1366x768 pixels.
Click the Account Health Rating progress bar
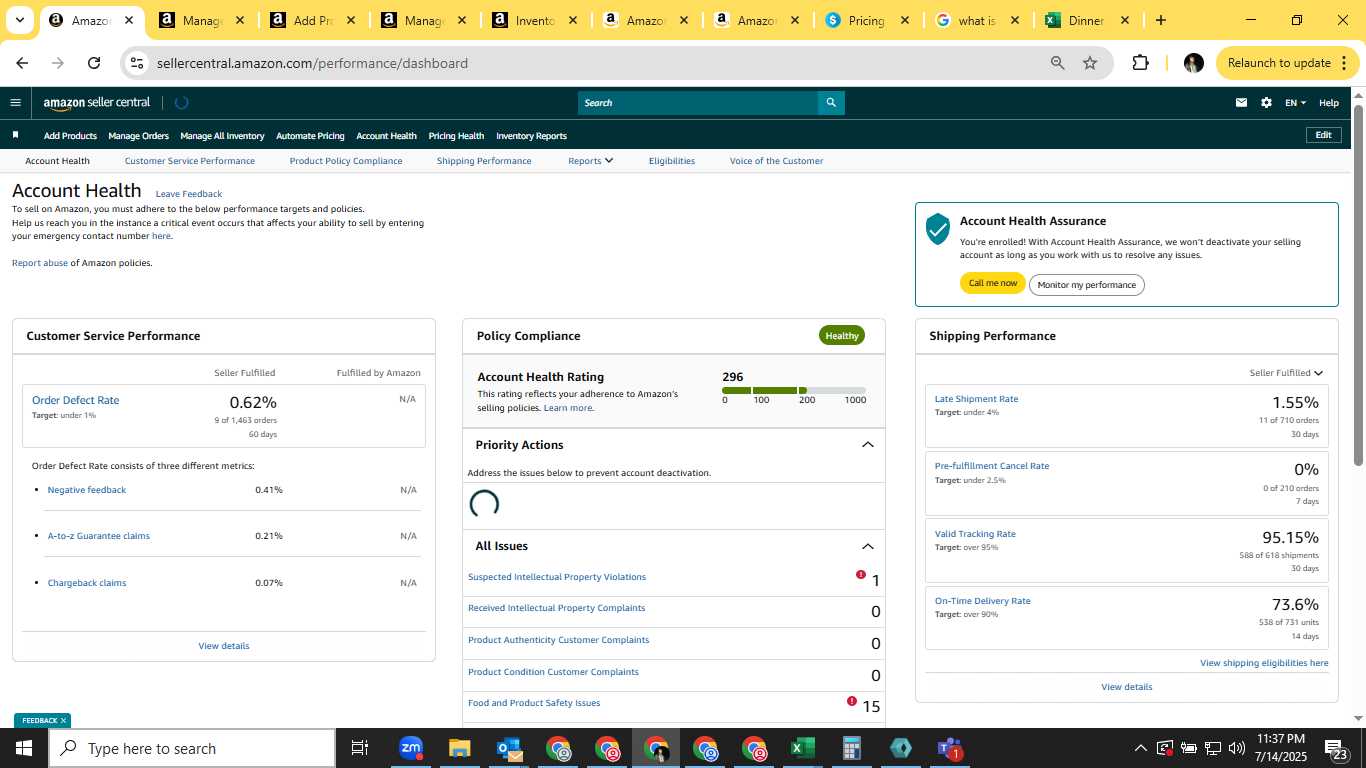[x=794, y=390]
